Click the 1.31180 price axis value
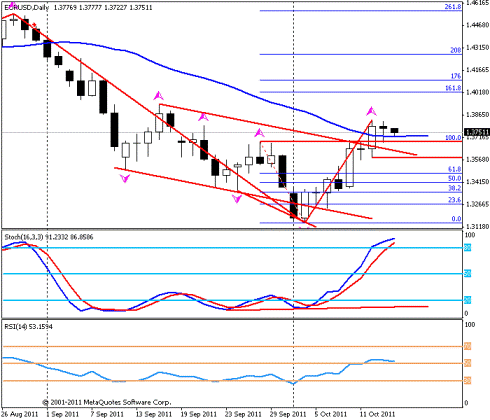The width and height of the screenshot is (490, 420). [477, 226]
